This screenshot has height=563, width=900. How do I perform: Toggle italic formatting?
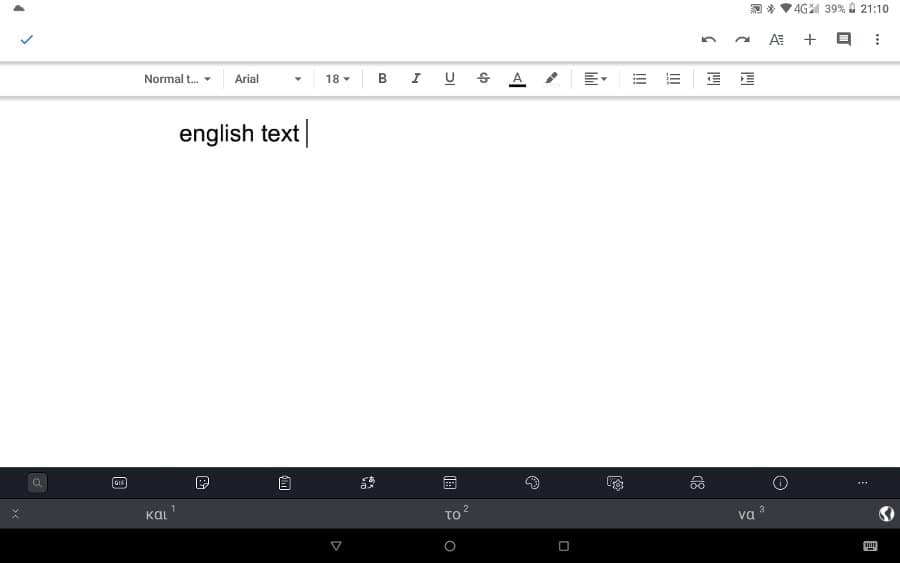[x=416, y=79]
